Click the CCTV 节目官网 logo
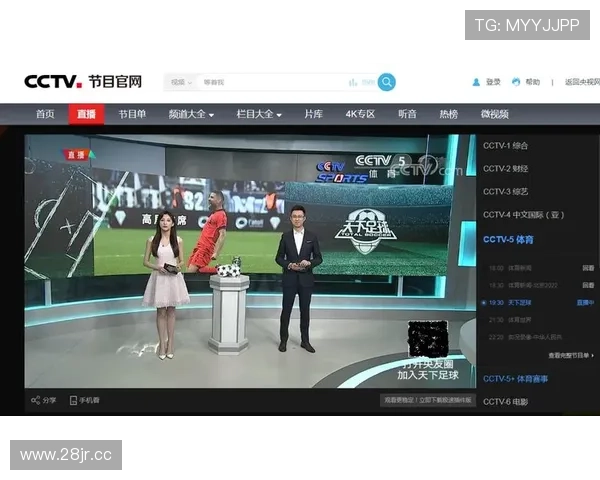 (x=83, y=82)
